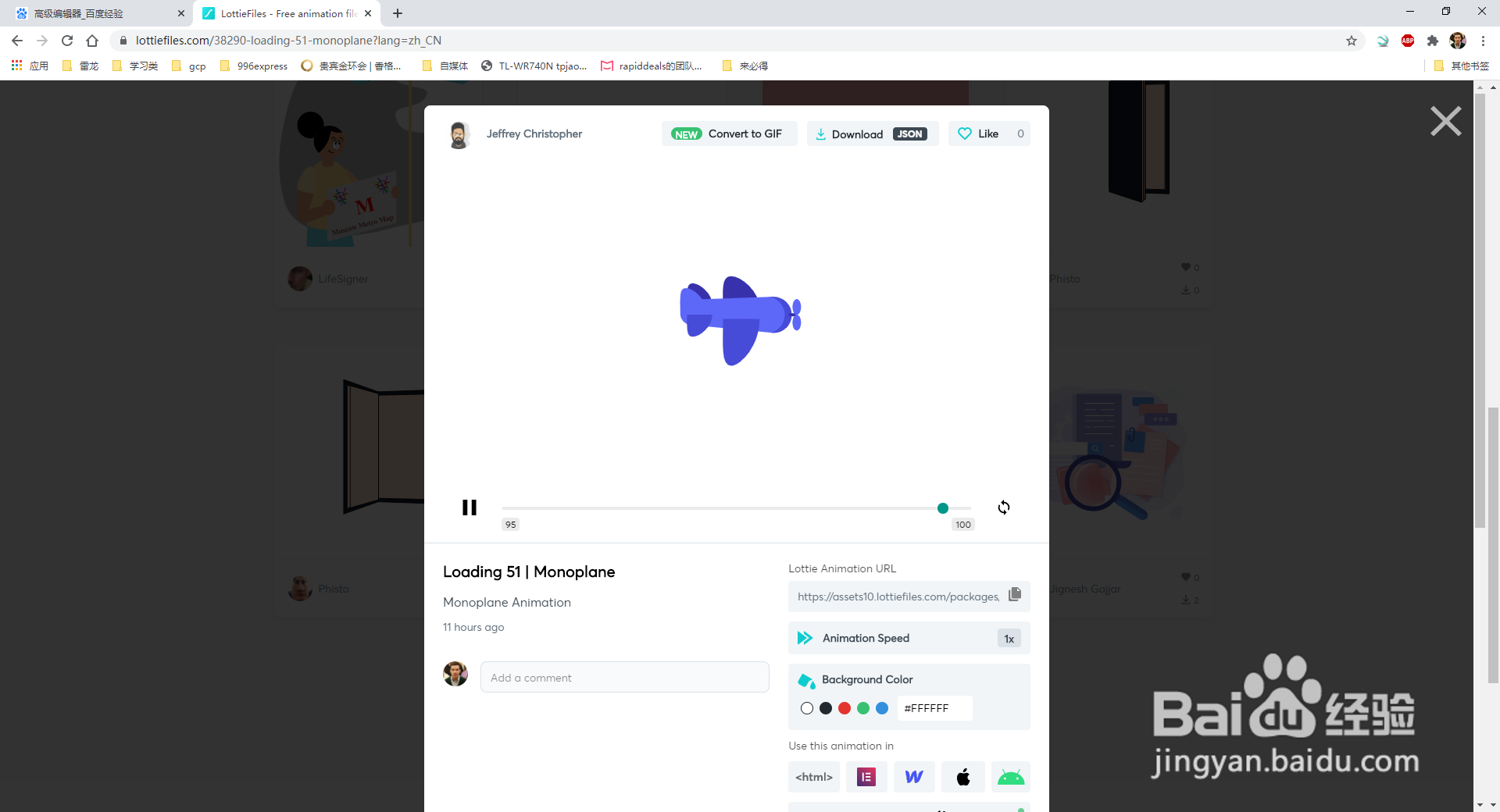Bookmark this page with the star
Screen dimensions: 1500x812
(1352, 41)
